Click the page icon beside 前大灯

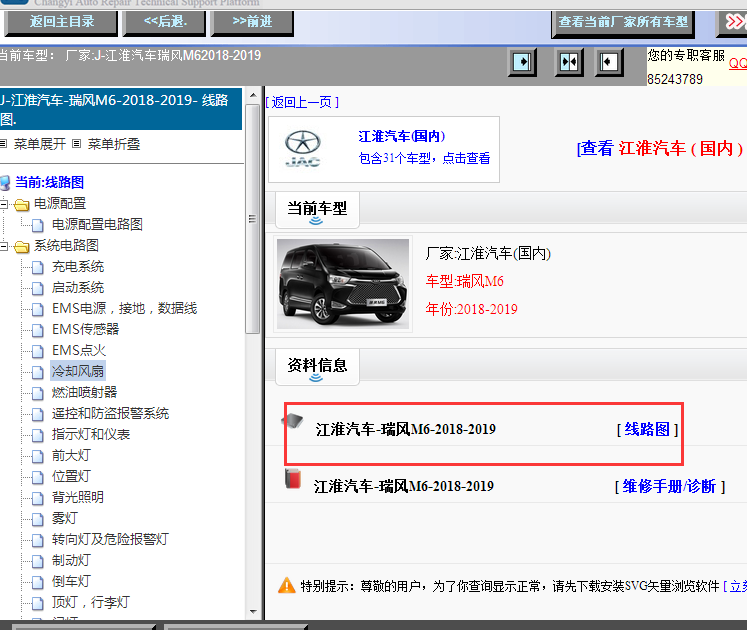pyautogui.click(x=38, y=456)
